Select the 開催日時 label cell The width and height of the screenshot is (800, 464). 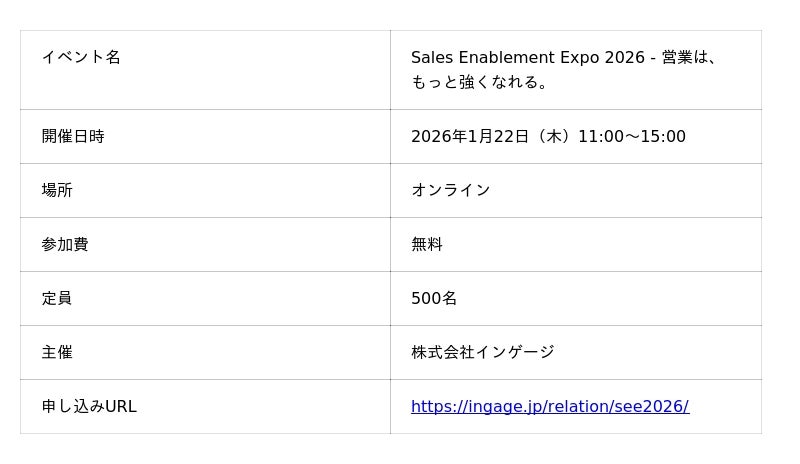(73, 136)
